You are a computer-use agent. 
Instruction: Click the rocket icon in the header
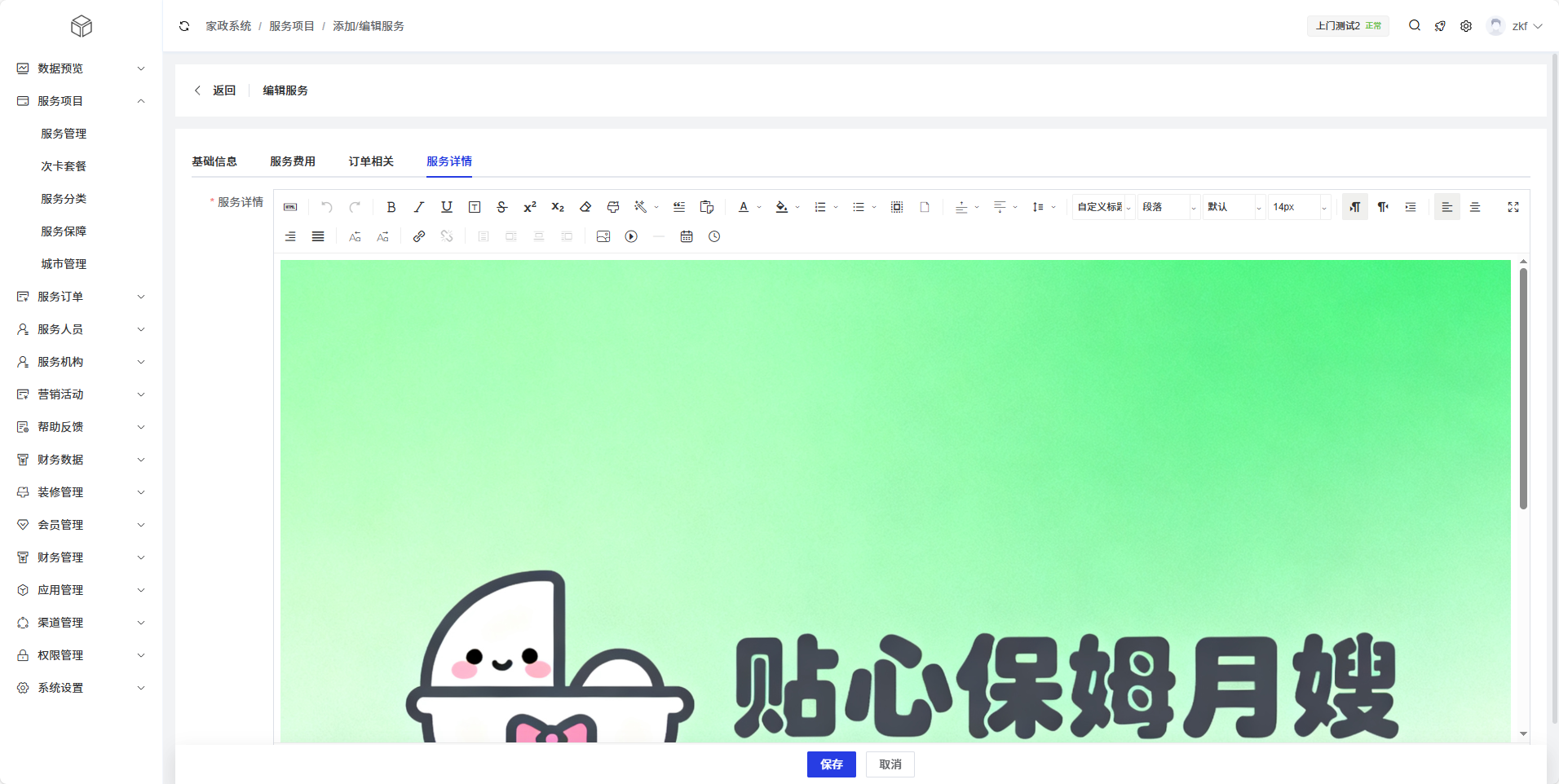1440,26
